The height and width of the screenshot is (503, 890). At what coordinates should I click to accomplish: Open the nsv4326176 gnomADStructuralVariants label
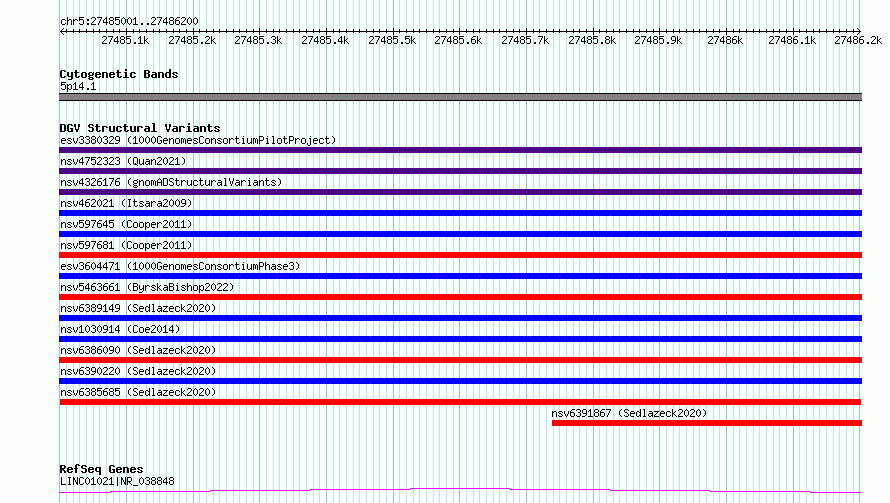coord(171,182)
